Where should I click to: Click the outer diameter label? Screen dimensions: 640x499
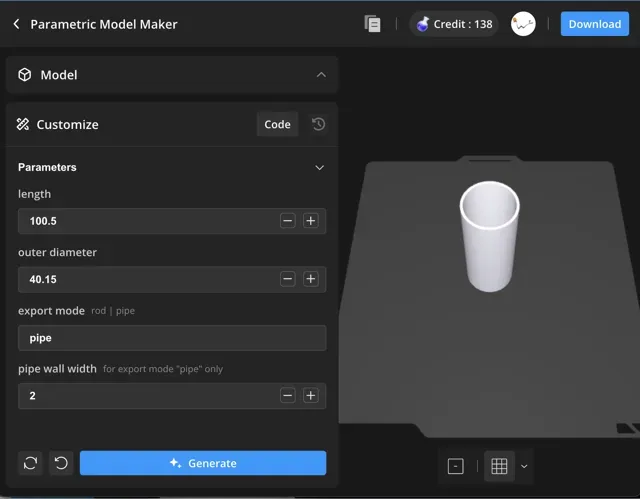click(57, 253)
